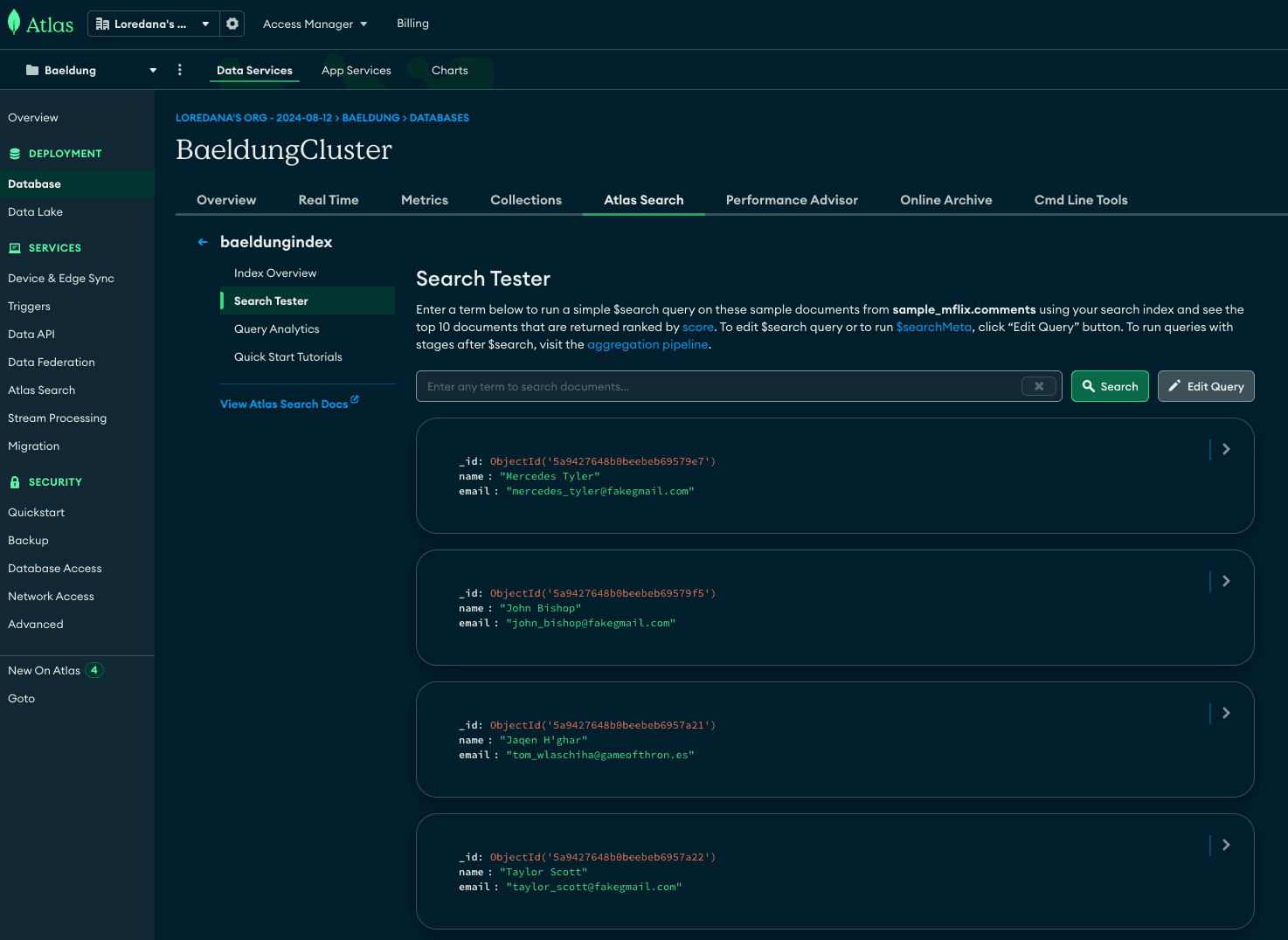Screen dimensions: 1288x940
Task: Open the Baeldung project dropdown
Action: point(91,70)
